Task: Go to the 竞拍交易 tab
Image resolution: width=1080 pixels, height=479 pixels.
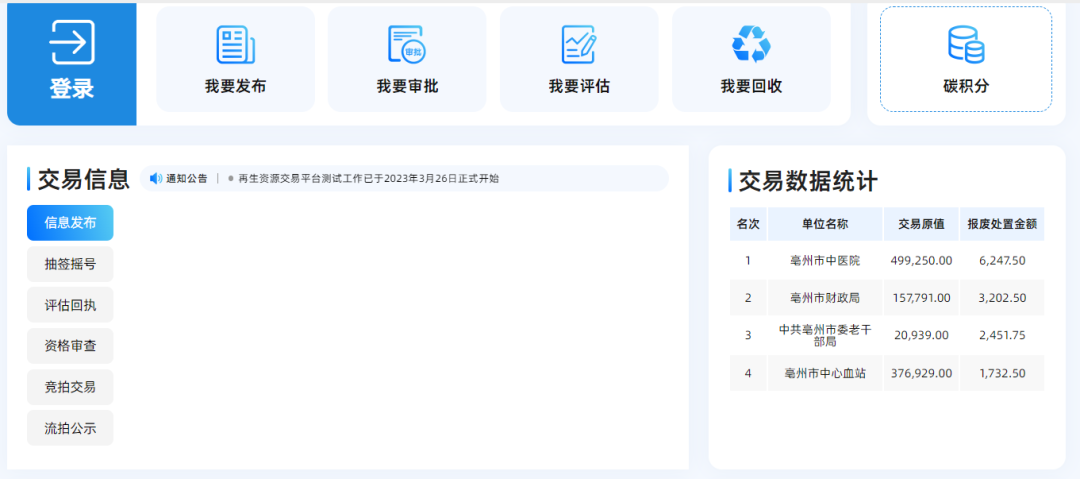Action: click(x=70, y=387)
